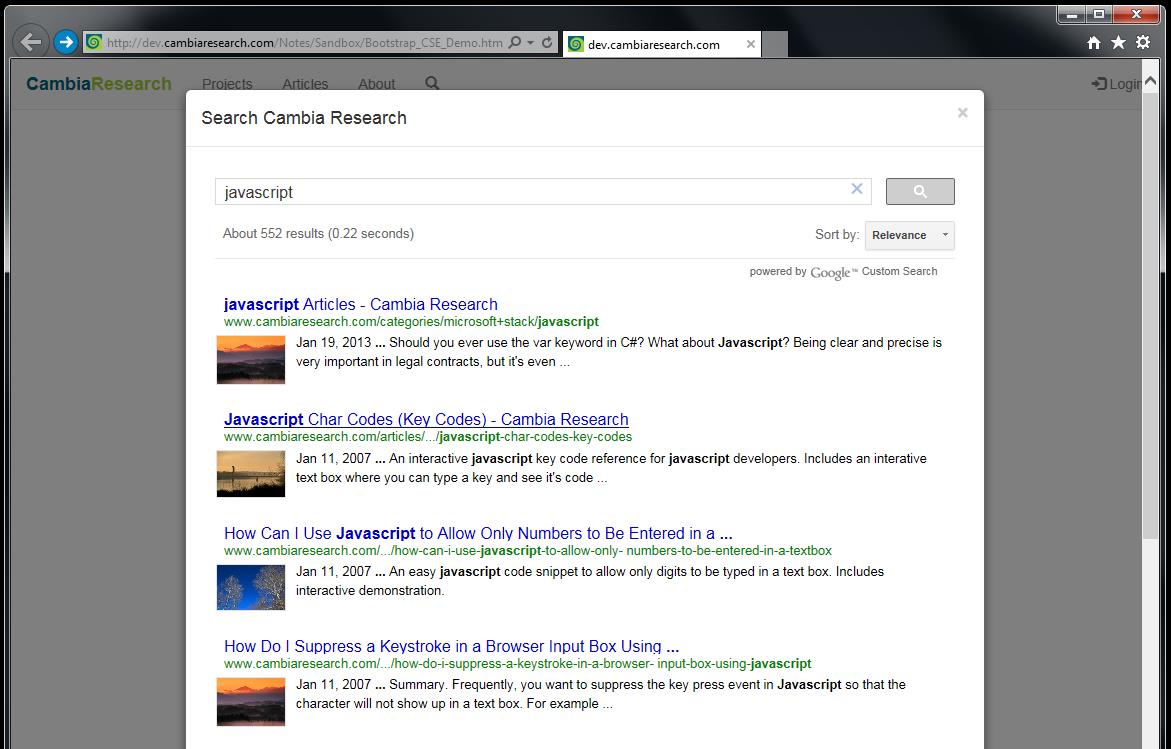The width and height of the screenshot is (1171, 749).
Task: Click the navbar search magnifier icon
Action: click(x=432, y=83)
